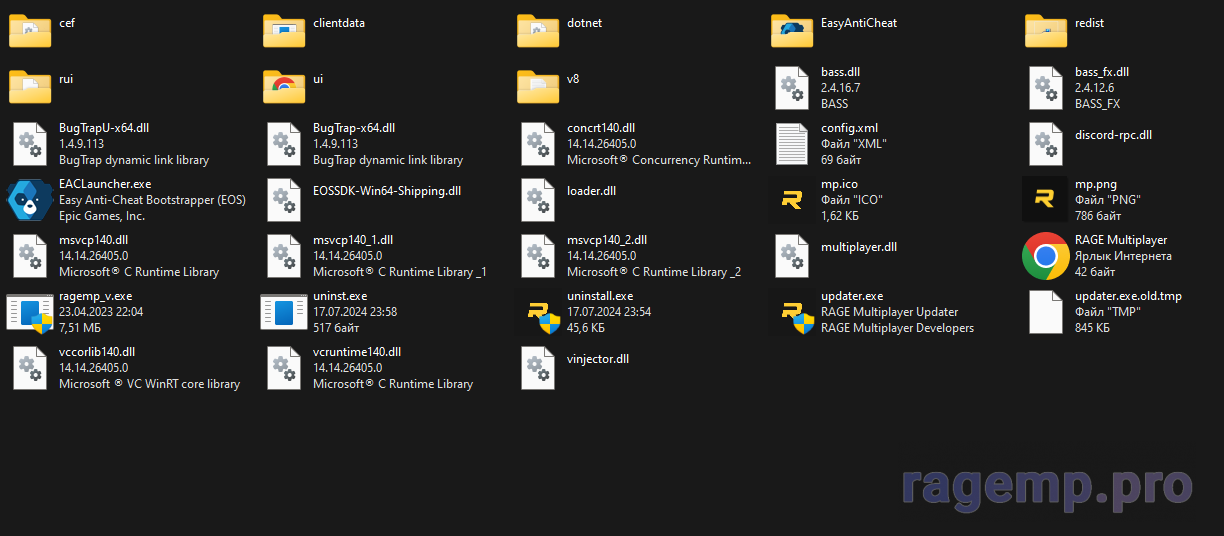Click the "discord-rpc.dll" file name
1224x536 pixels.
(1113, 134)
